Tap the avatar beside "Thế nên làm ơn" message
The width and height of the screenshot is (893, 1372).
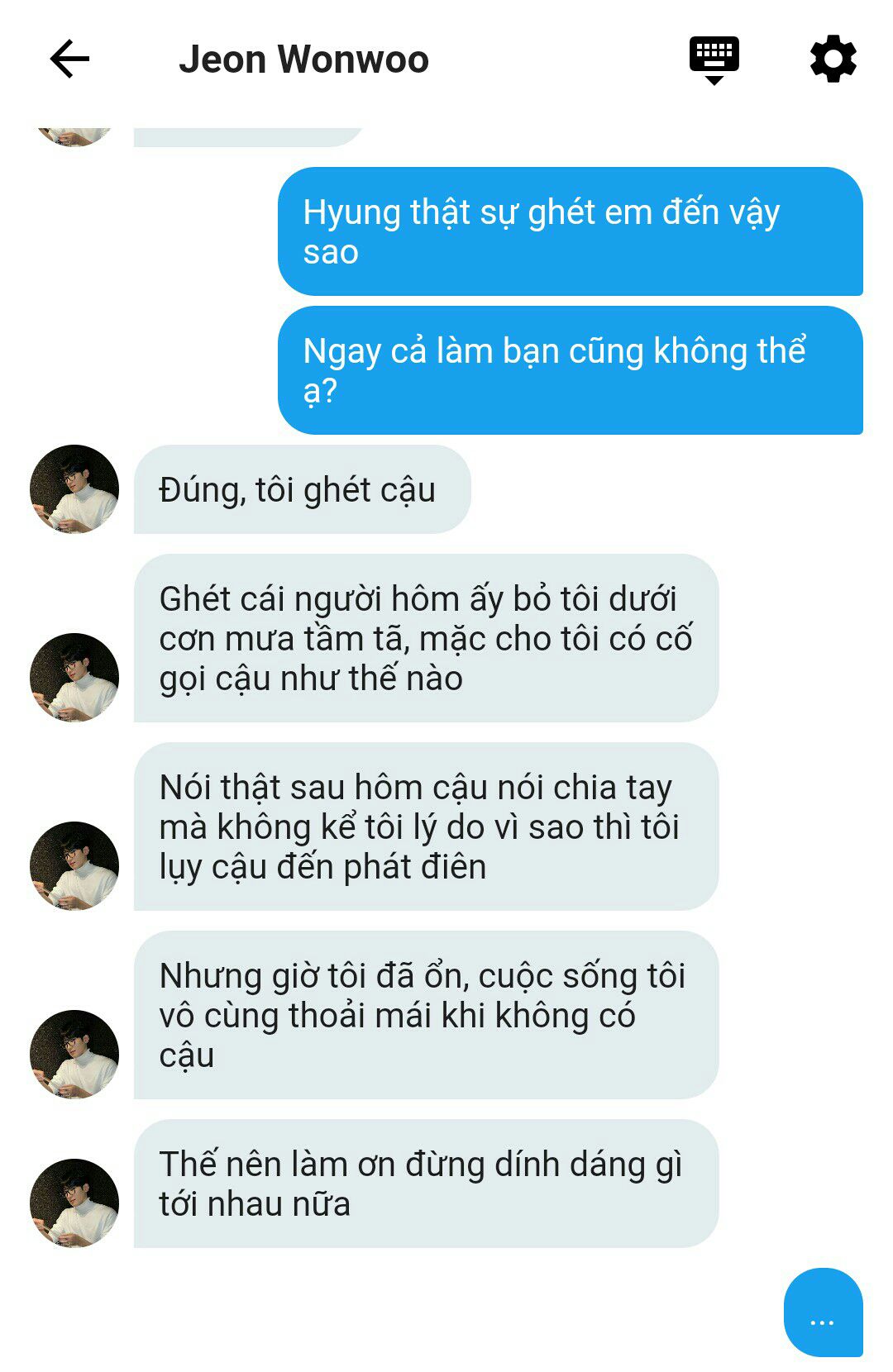[74, 1203]
